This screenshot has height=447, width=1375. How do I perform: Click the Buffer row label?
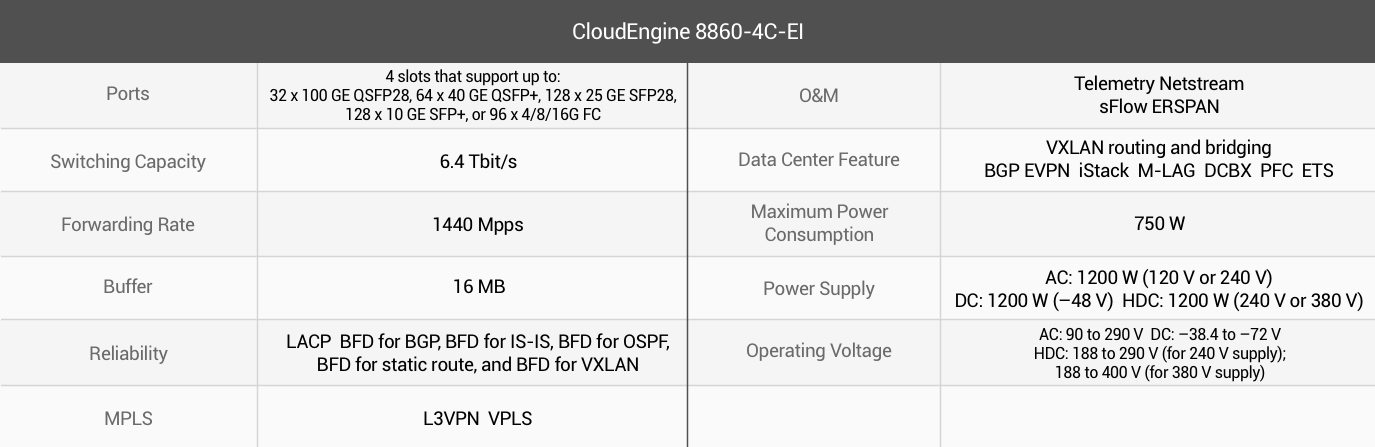[x=128, y=287]
